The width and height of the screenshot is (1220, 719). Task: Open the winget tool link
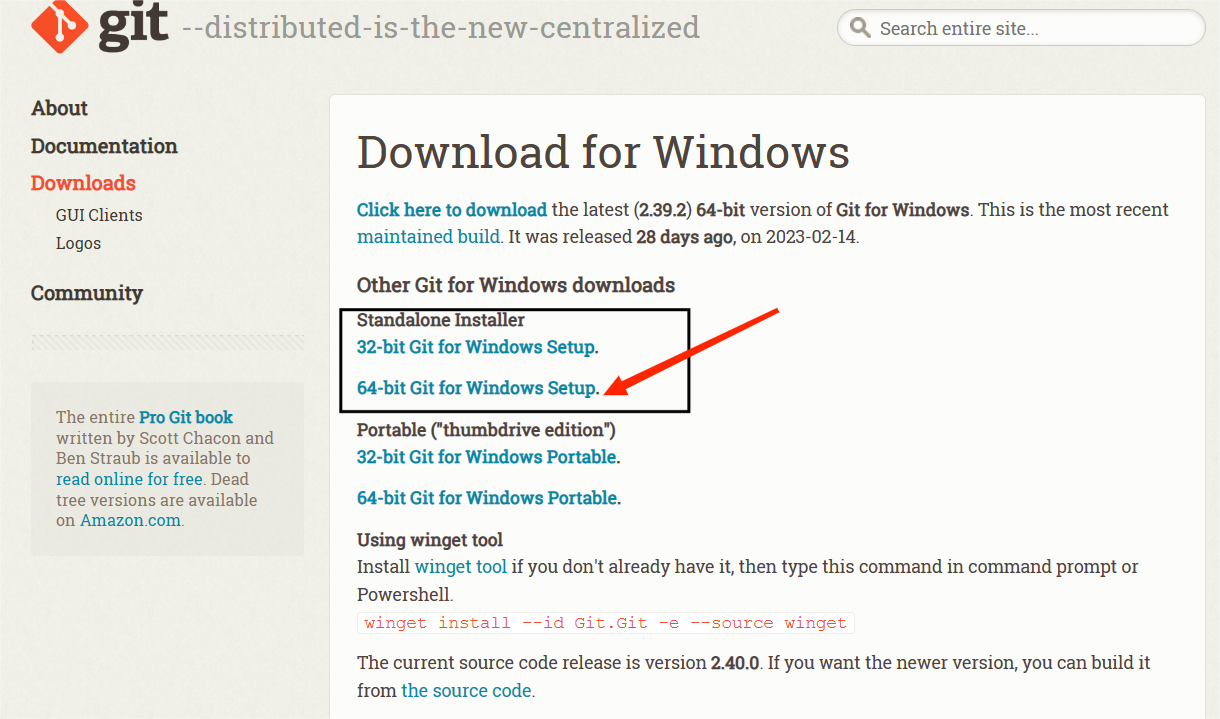(461, 567)
